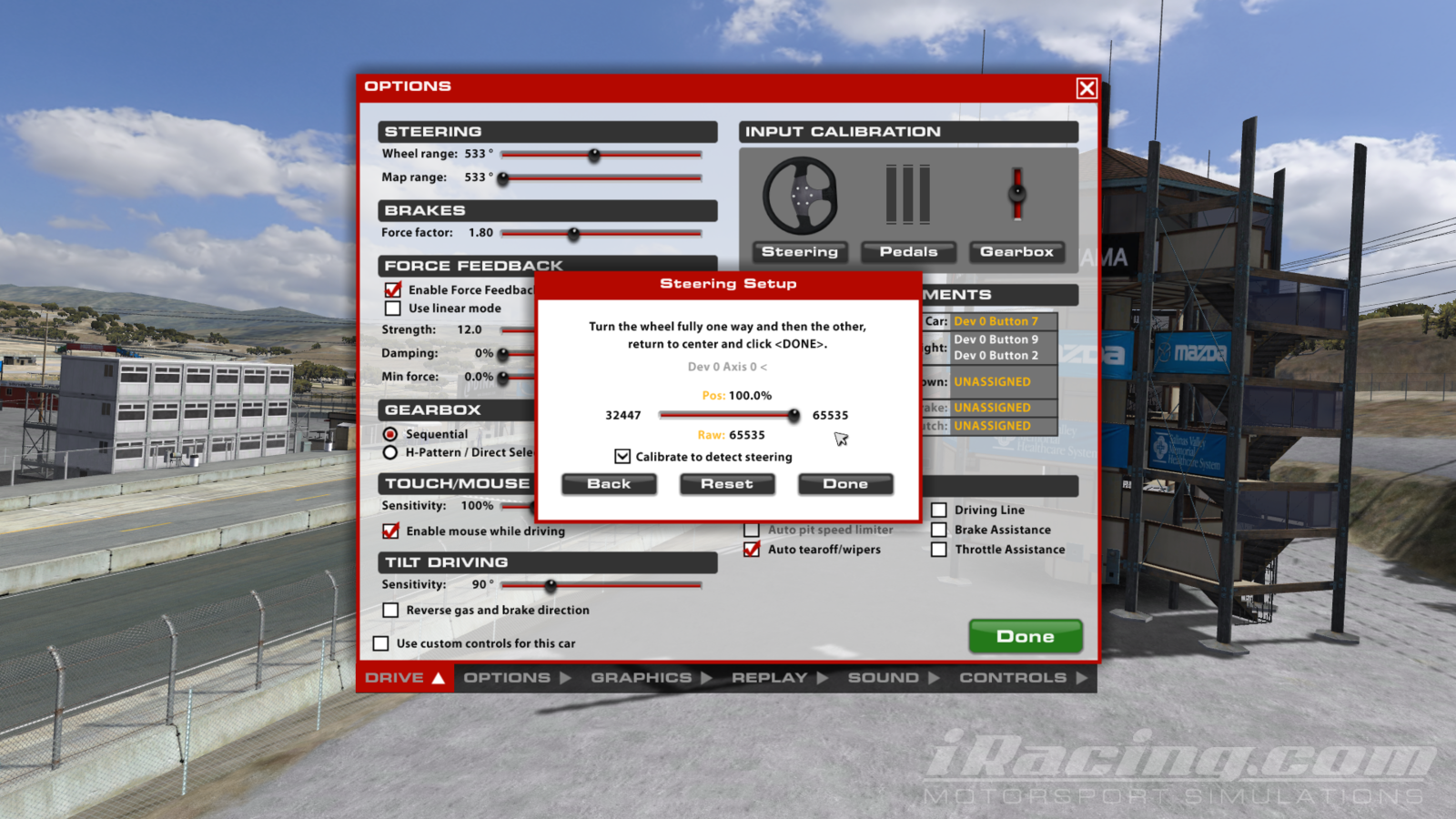Switch to the Replay tab
The image size is (1456, 819).
tap(779, 678)
